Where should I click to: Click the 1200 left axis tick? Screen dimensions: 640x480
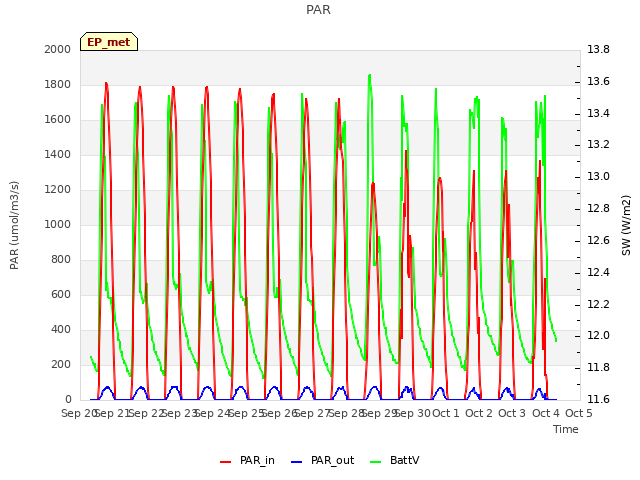tap(58, 189)
